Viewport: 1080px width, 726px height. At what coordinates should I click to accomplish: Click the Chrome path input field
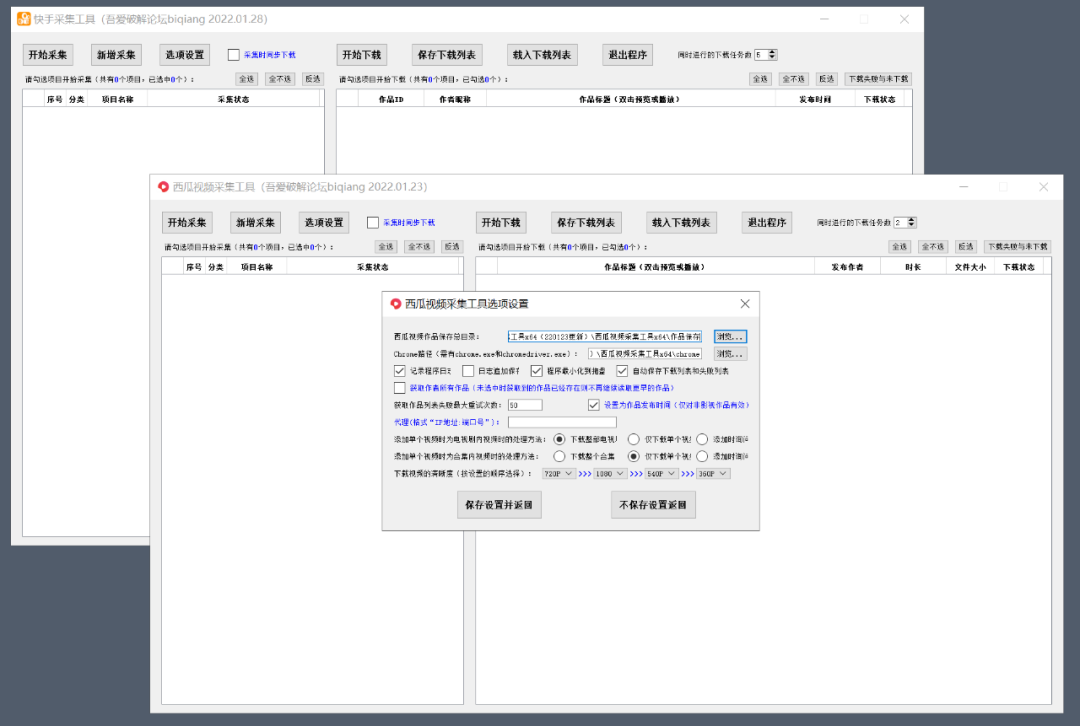(x=645, y=353)
